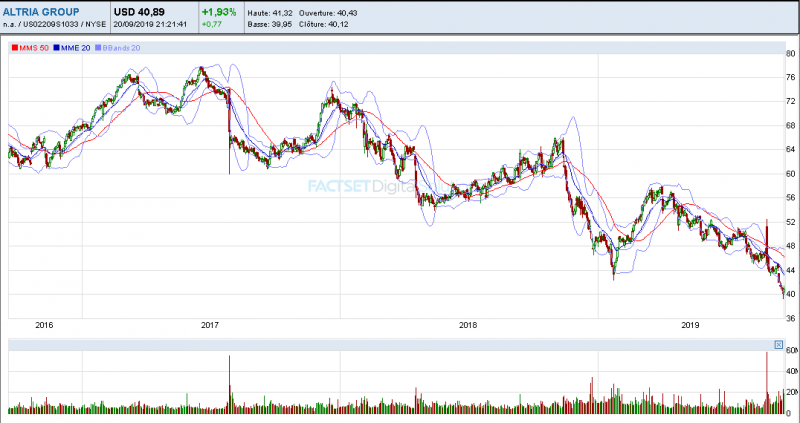
Task: Click the +0,77 change value
Action: pos(212,24)
